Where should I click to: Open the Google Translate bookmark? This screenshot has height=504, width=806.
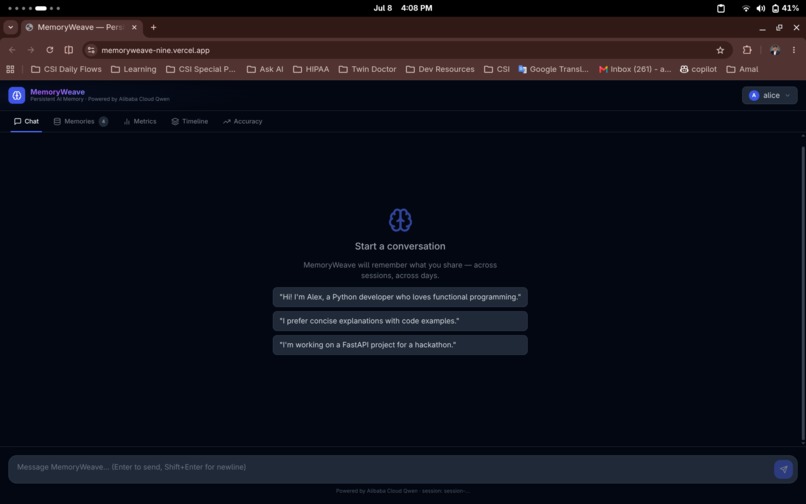point(554,69)
